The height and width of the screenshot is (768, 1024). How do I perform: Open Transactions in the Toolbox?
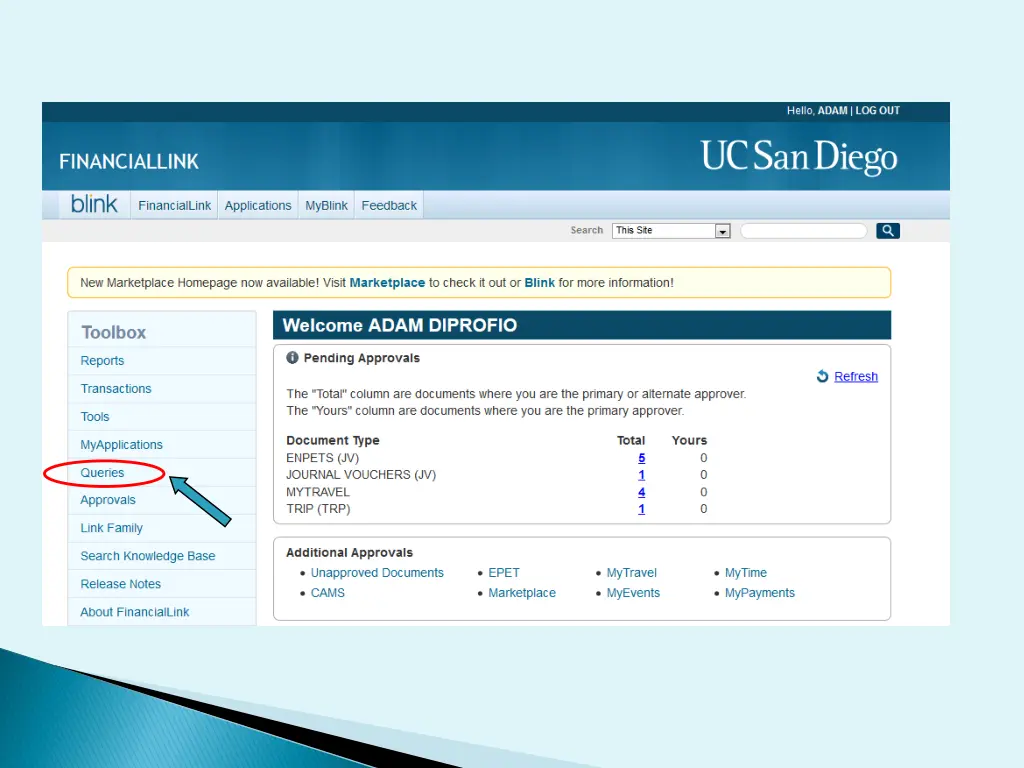point(116,389)
